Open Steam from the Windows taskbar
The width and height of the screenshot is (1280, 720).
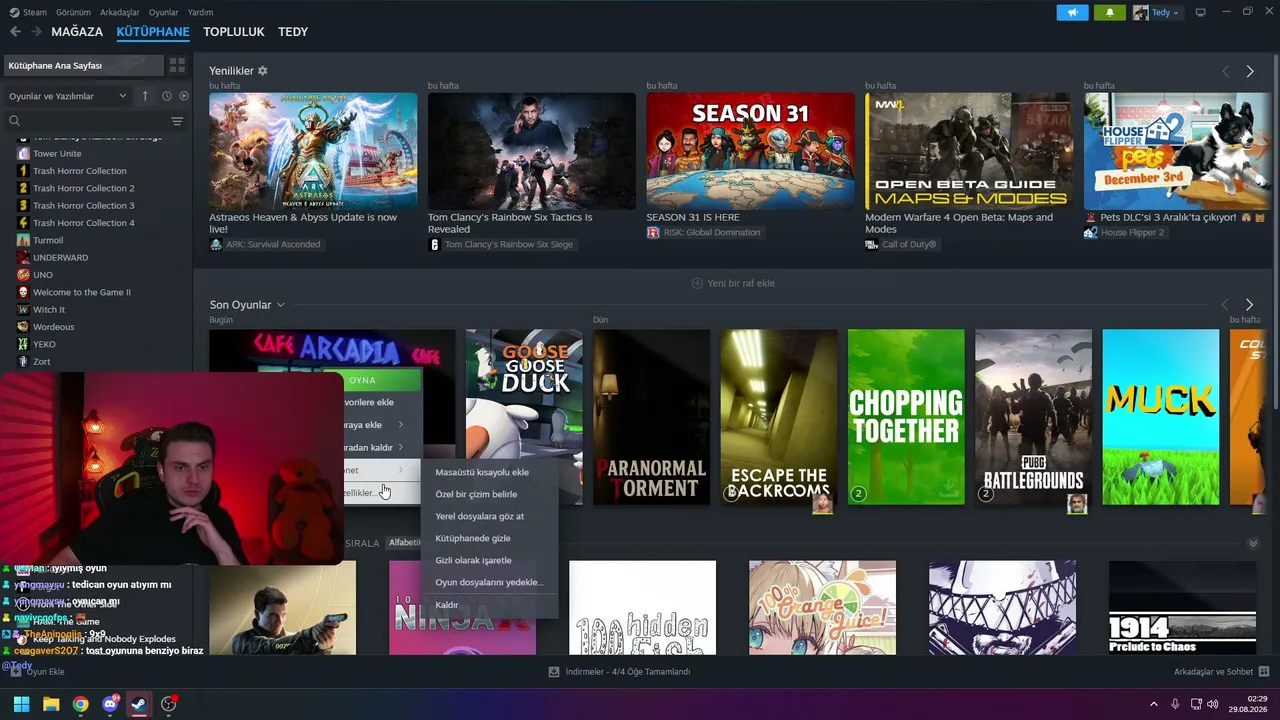[139, 704]
